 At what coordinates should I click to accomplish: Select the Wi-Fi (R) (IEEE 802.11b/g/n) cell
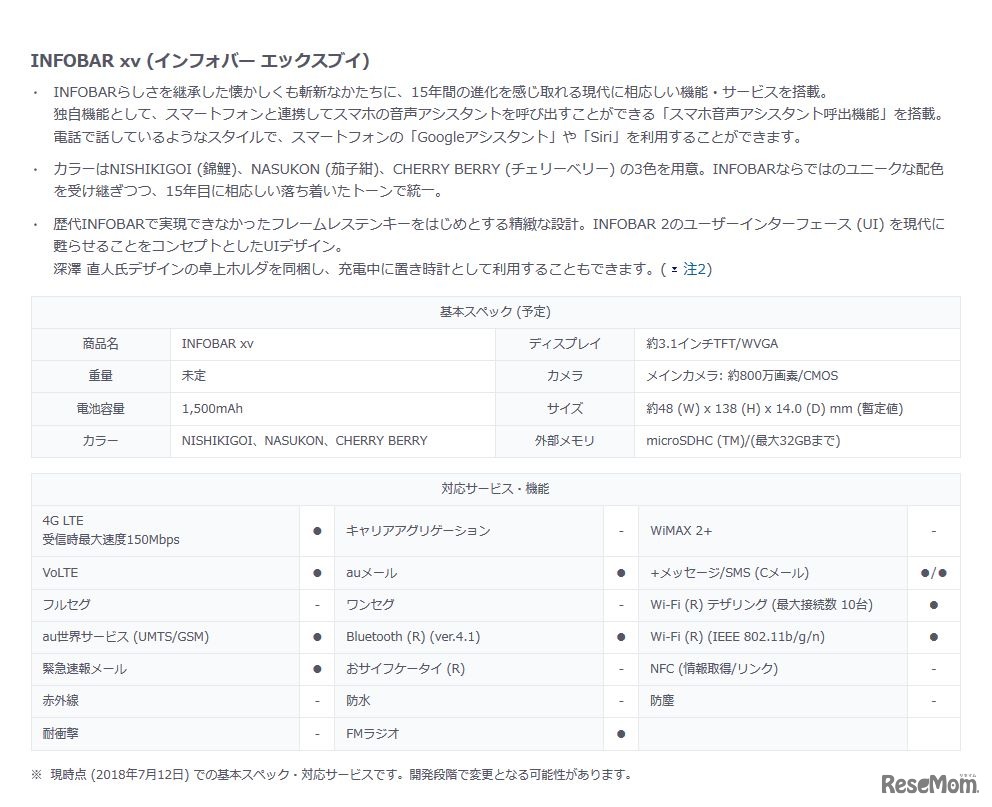(772, 638)
